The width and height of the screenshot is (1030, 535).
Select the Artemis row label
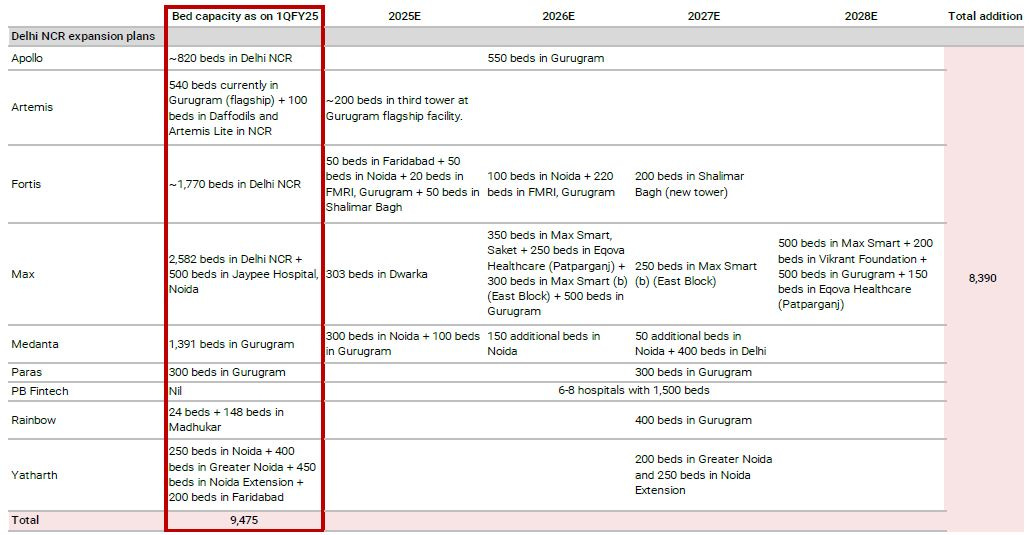(32, 107)
